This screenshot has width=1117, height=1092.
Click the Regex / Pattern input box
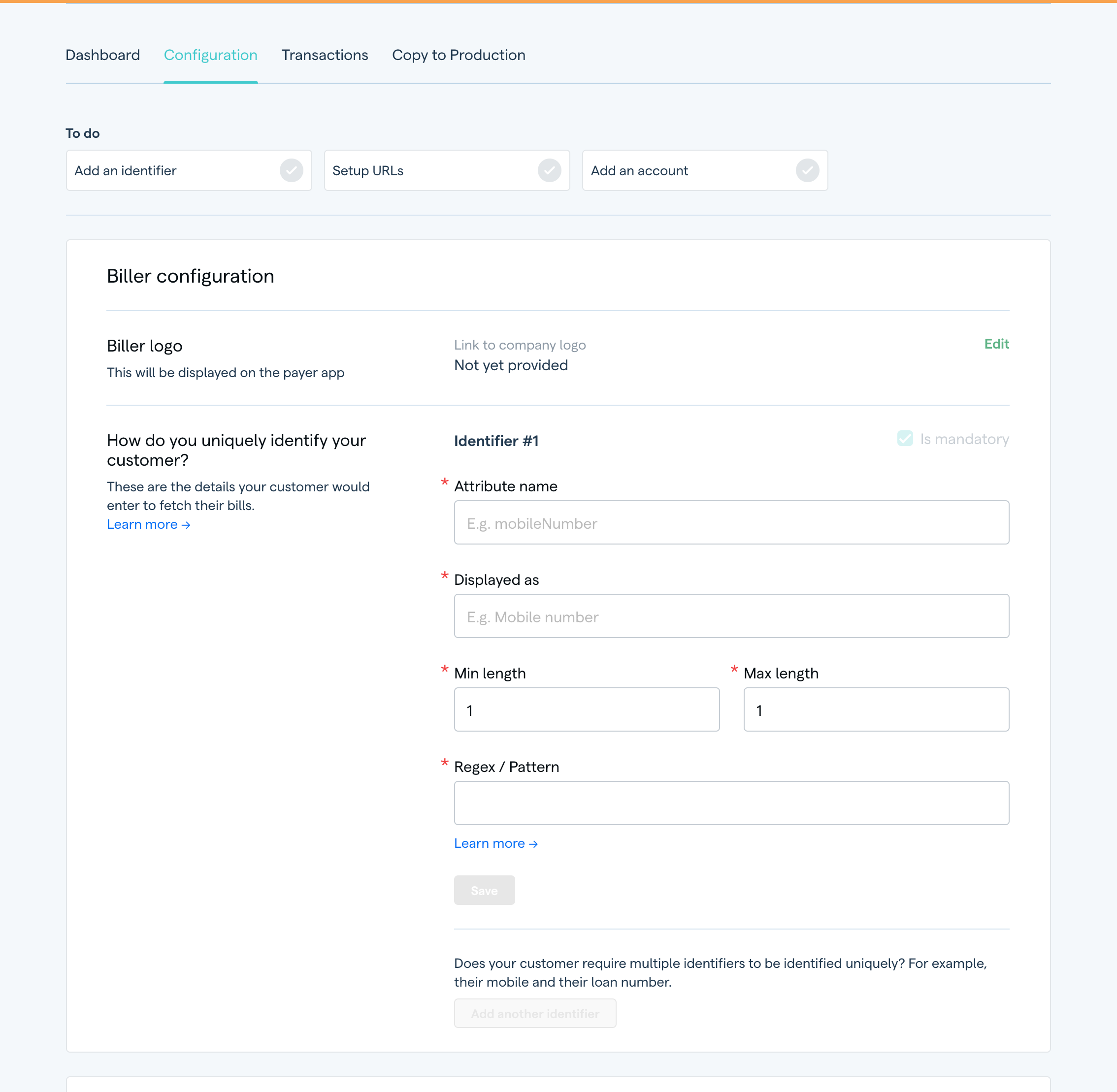click(x=731, y=803)
